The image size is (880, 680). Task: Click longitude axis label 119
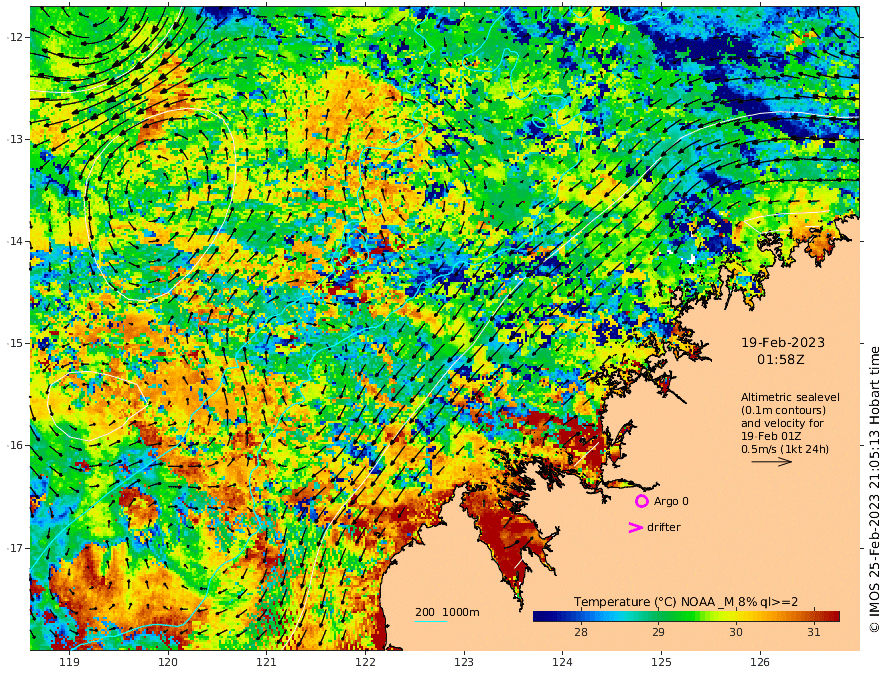70,663
